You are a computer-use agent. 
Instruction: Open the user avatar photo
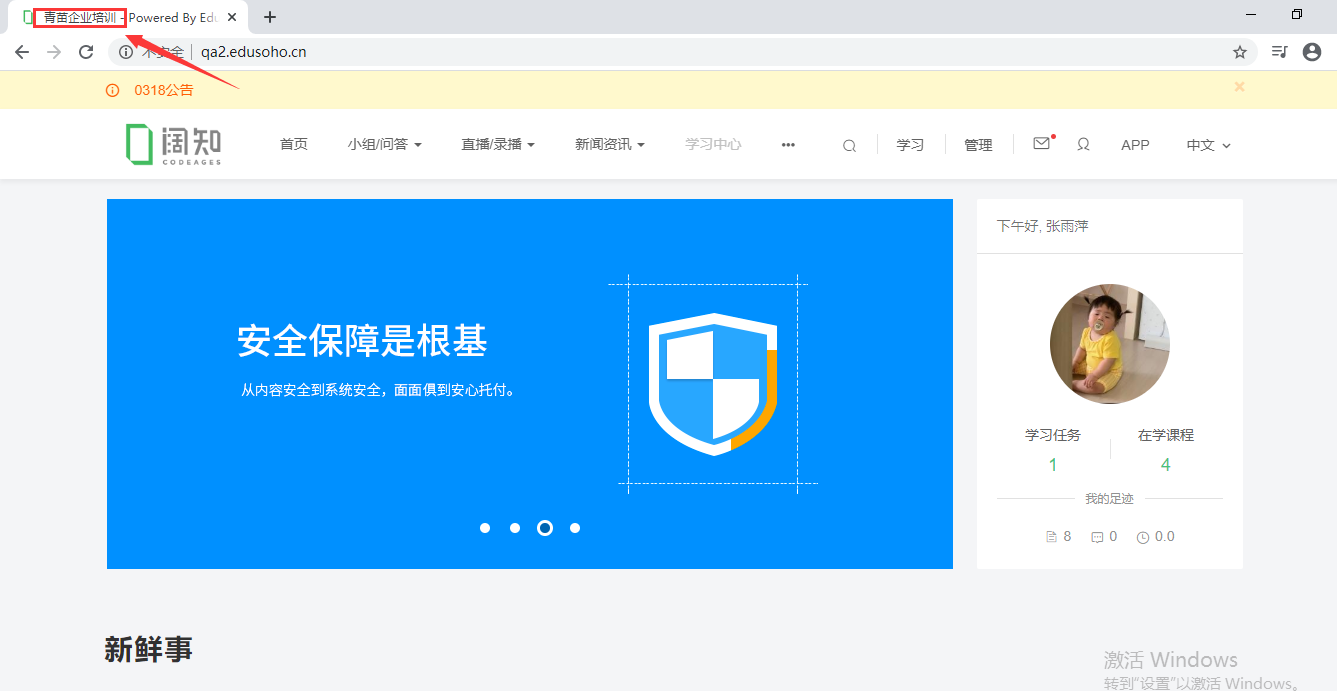pos(1110,344)
